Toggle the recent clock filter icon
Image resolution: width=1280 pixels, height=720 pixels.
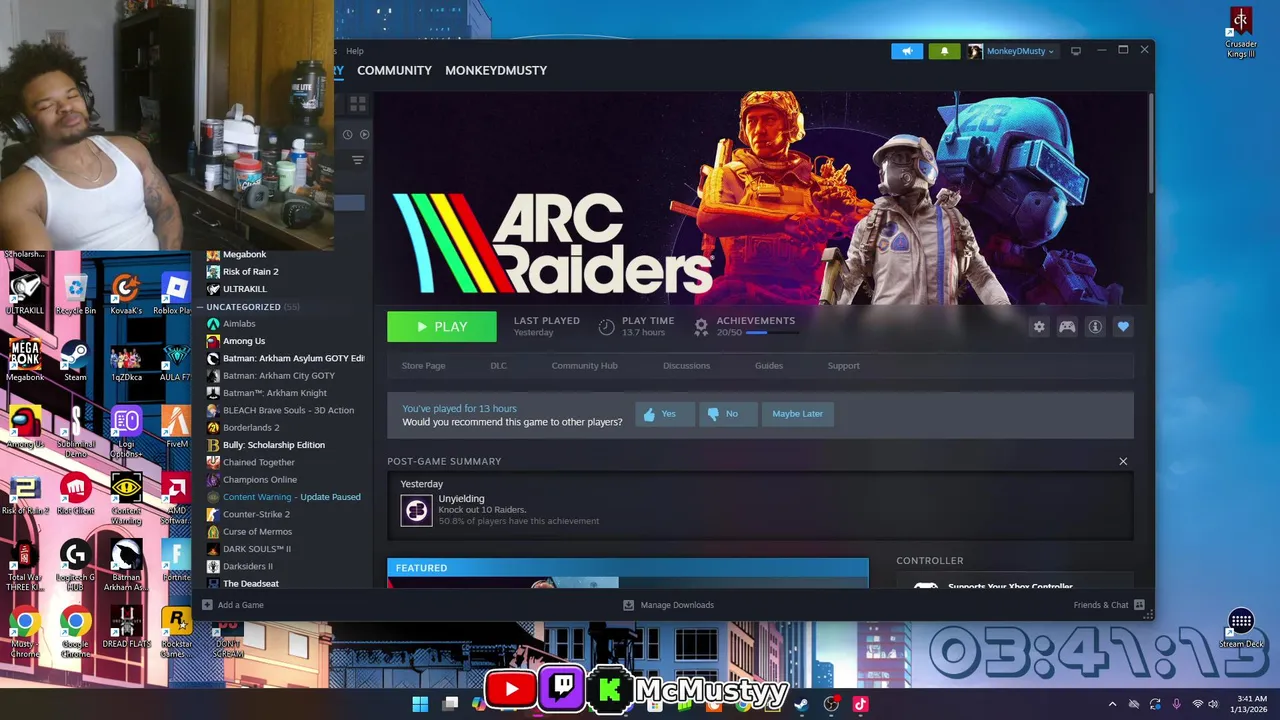(x=347, y=134)
